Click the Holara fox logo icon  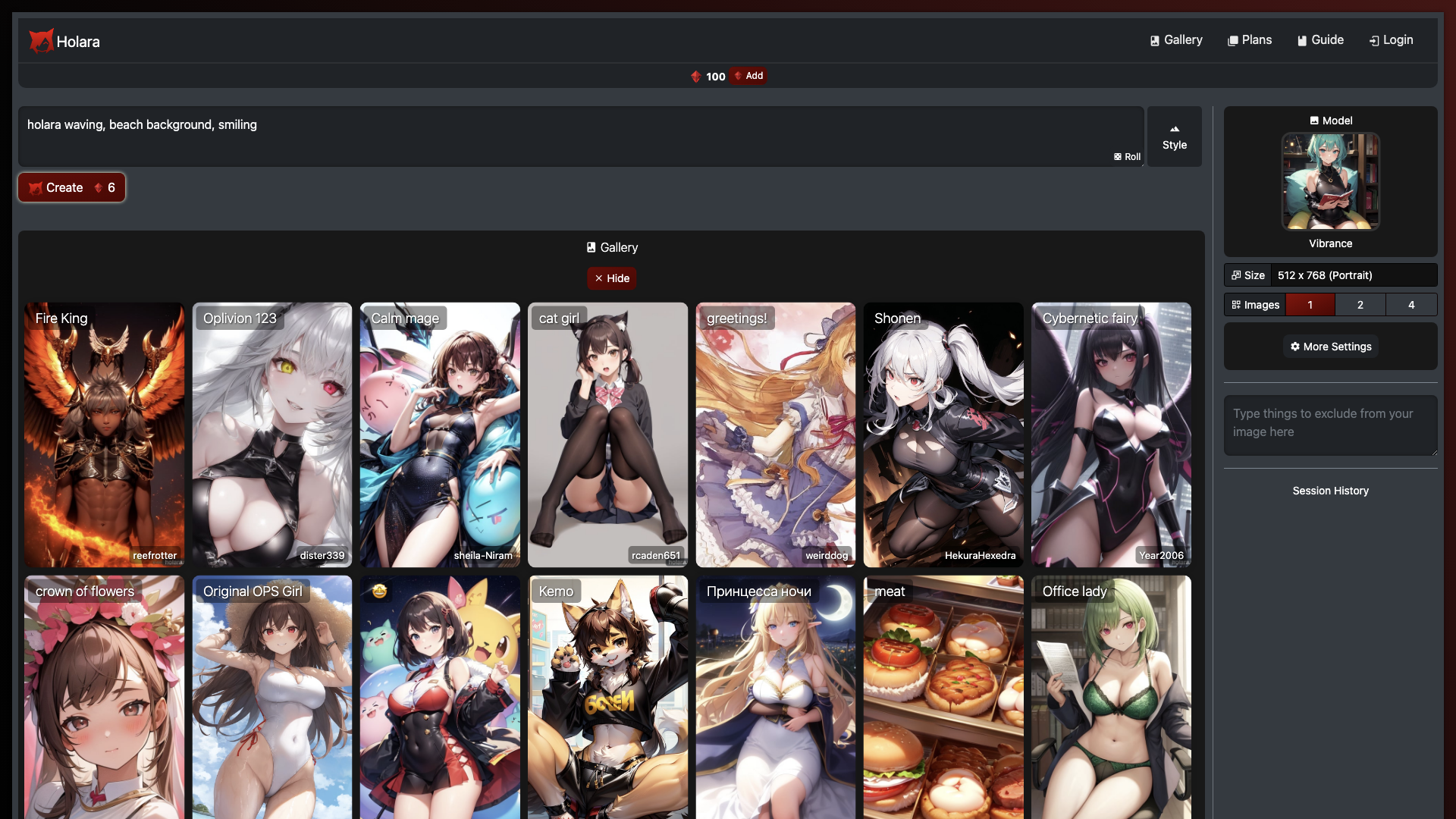41,40
